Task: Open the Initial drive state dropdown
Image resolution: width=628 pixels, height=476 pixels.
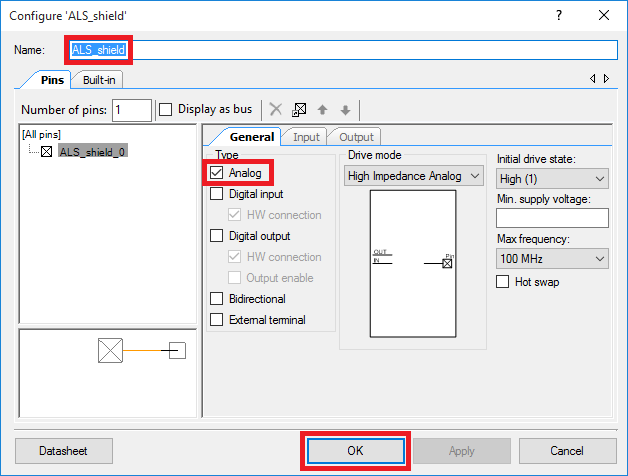Action: [x=552, y=179]
